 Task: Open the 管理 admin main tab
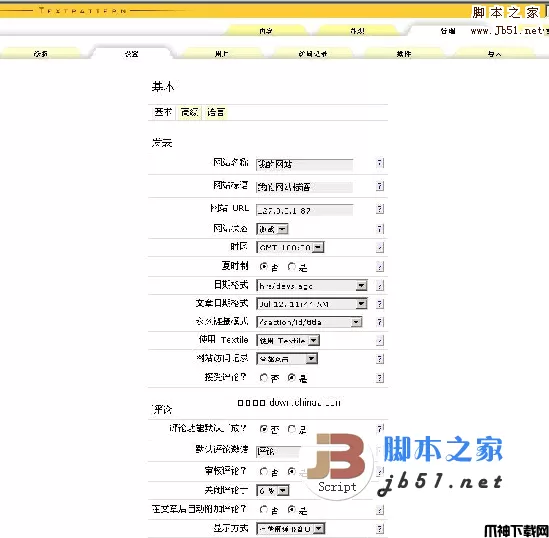tap(448, 31)
